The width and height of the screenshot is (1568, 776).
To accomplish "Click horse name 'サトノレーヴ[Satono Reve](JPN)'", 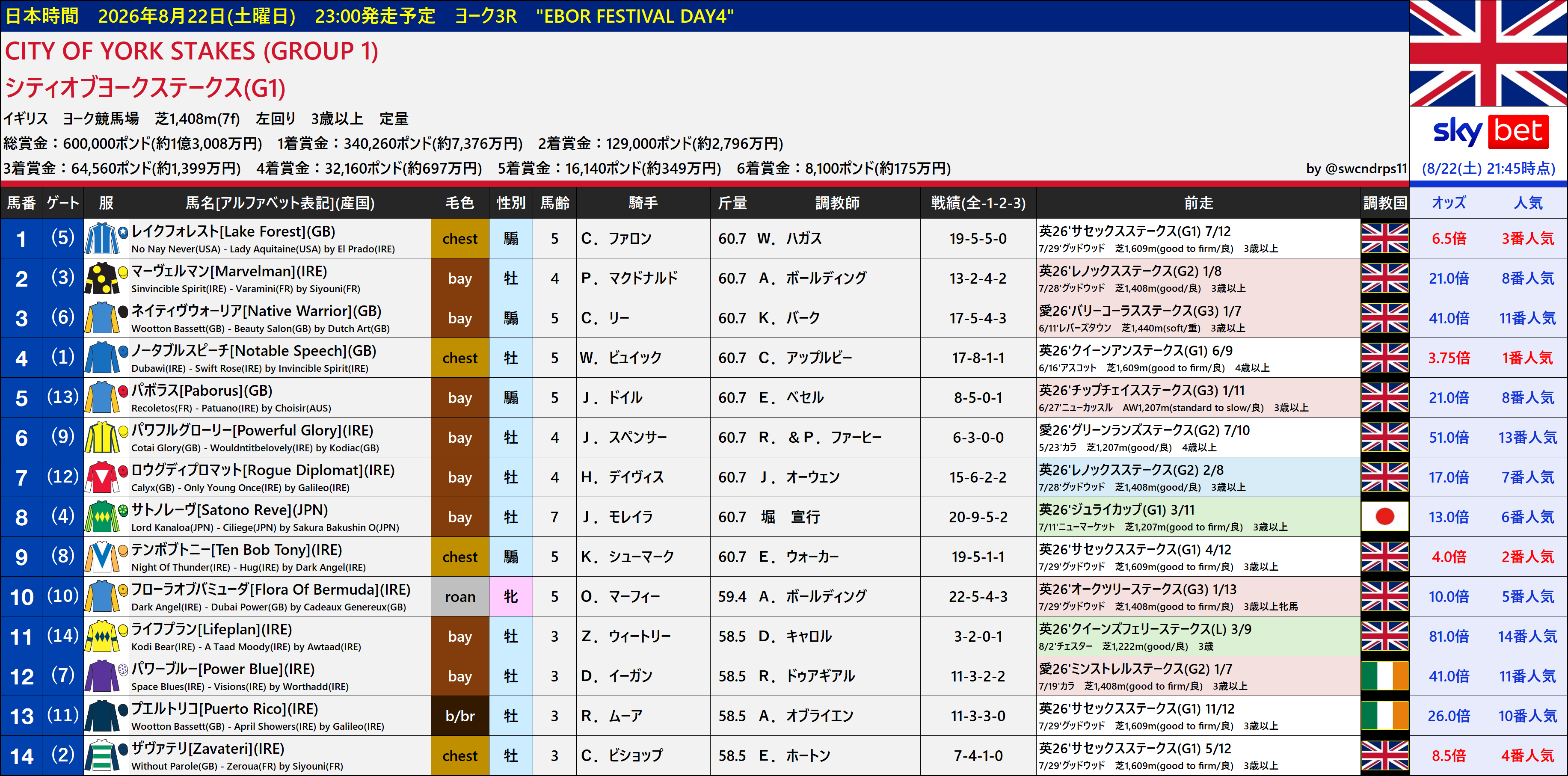I will click(x=230, y=509).
